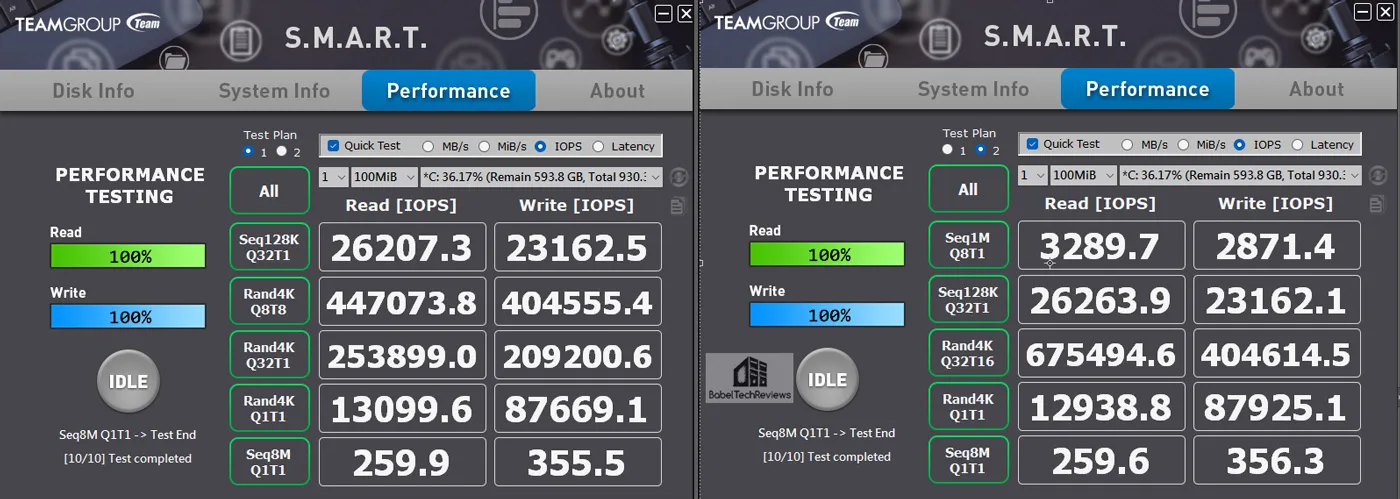1400x499 pixels.
Task: Click the round IDLE button beside BabelTechReviews logo
Action: tap(827, 380)
